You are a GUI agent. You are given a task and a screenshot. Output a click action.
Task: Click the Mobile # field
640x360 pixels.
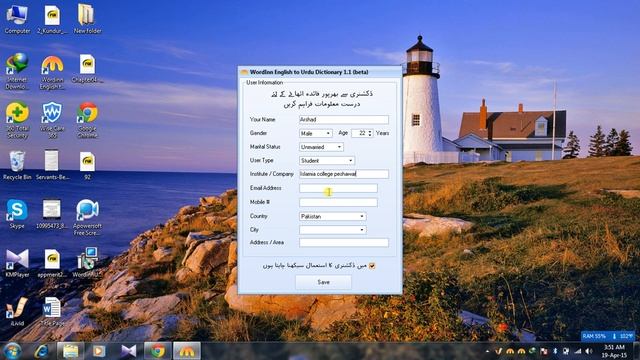[338, 202]
